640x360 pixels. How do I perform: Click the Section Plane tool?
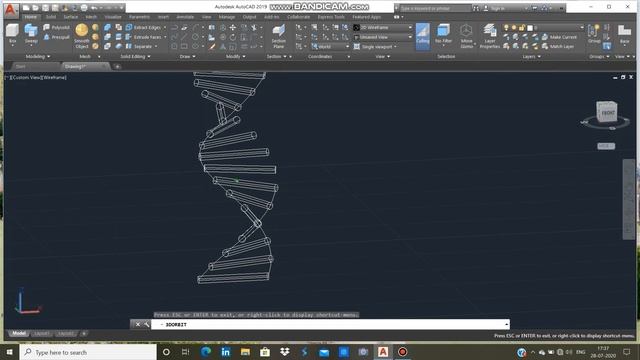279,36
